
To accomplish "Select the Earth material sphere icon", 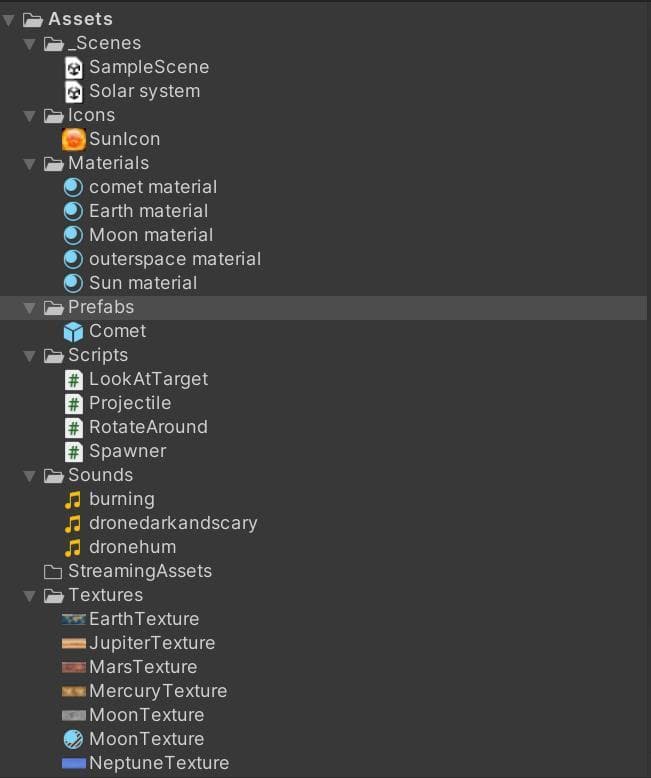I will pyautogui.click(x=73, y=211).
